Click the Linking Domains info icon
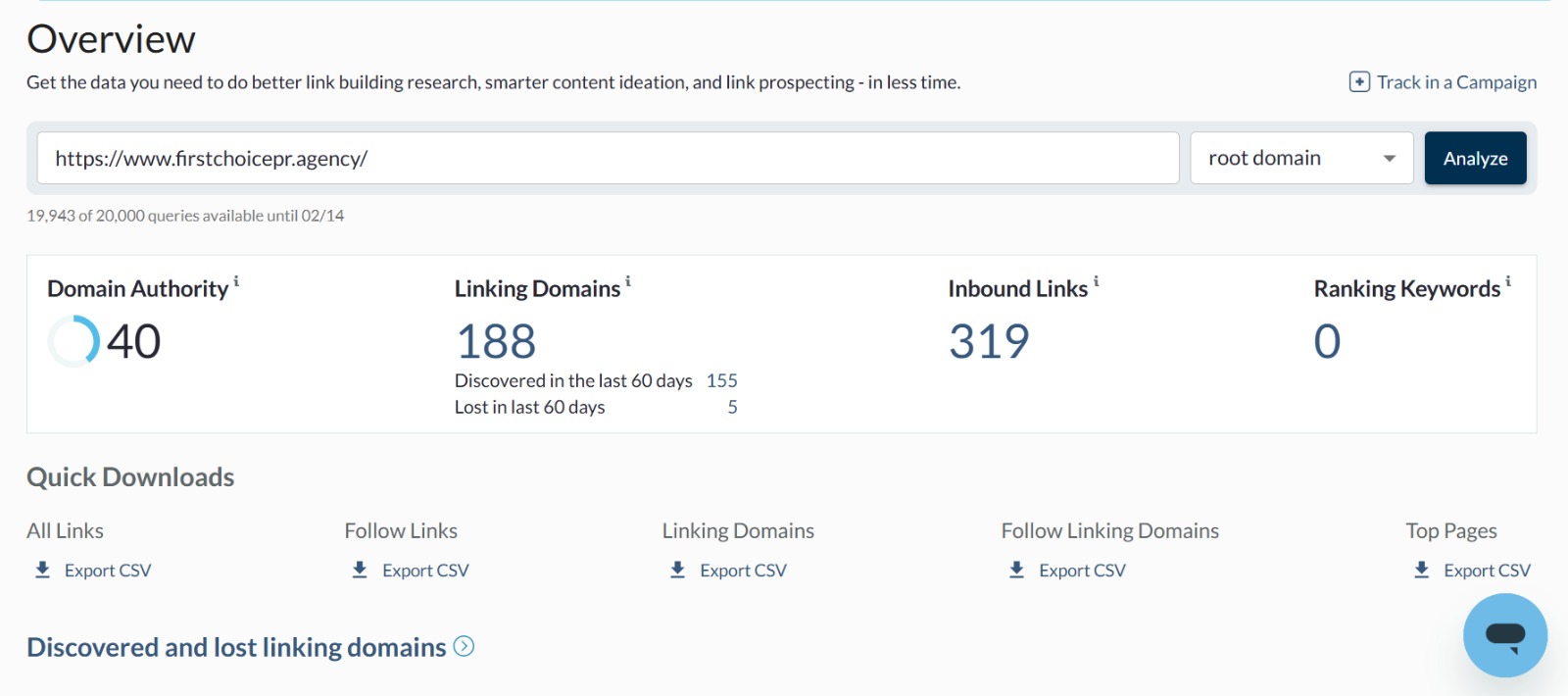1568x696 pixels. (x=628, y=282)
